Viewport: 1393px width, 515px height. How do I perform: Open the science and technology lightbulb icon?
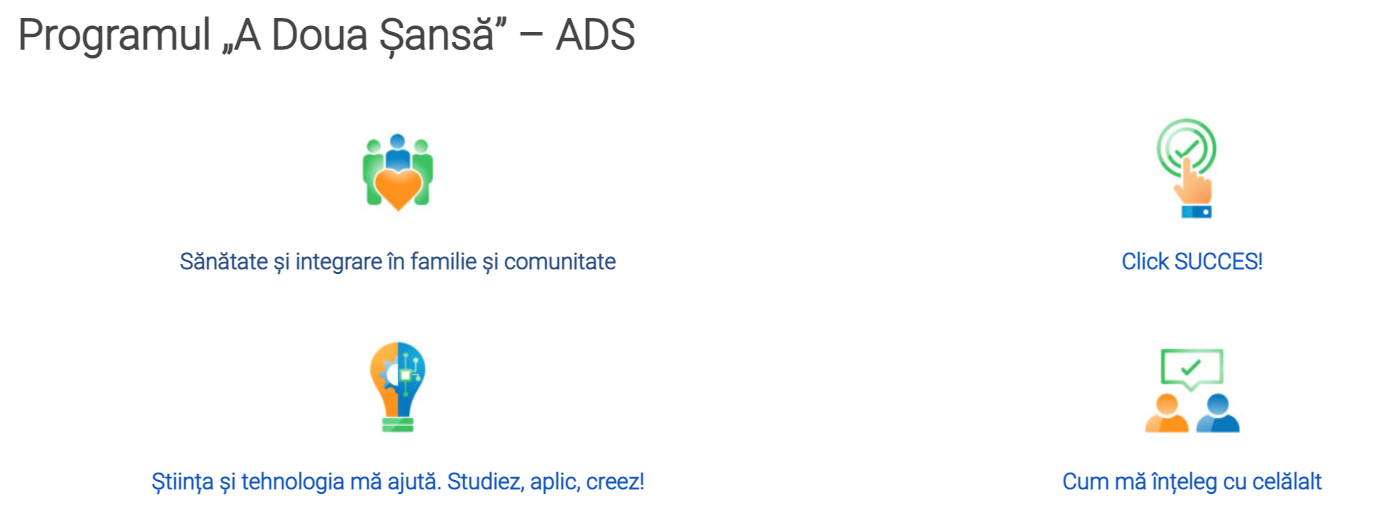(397, 387)
